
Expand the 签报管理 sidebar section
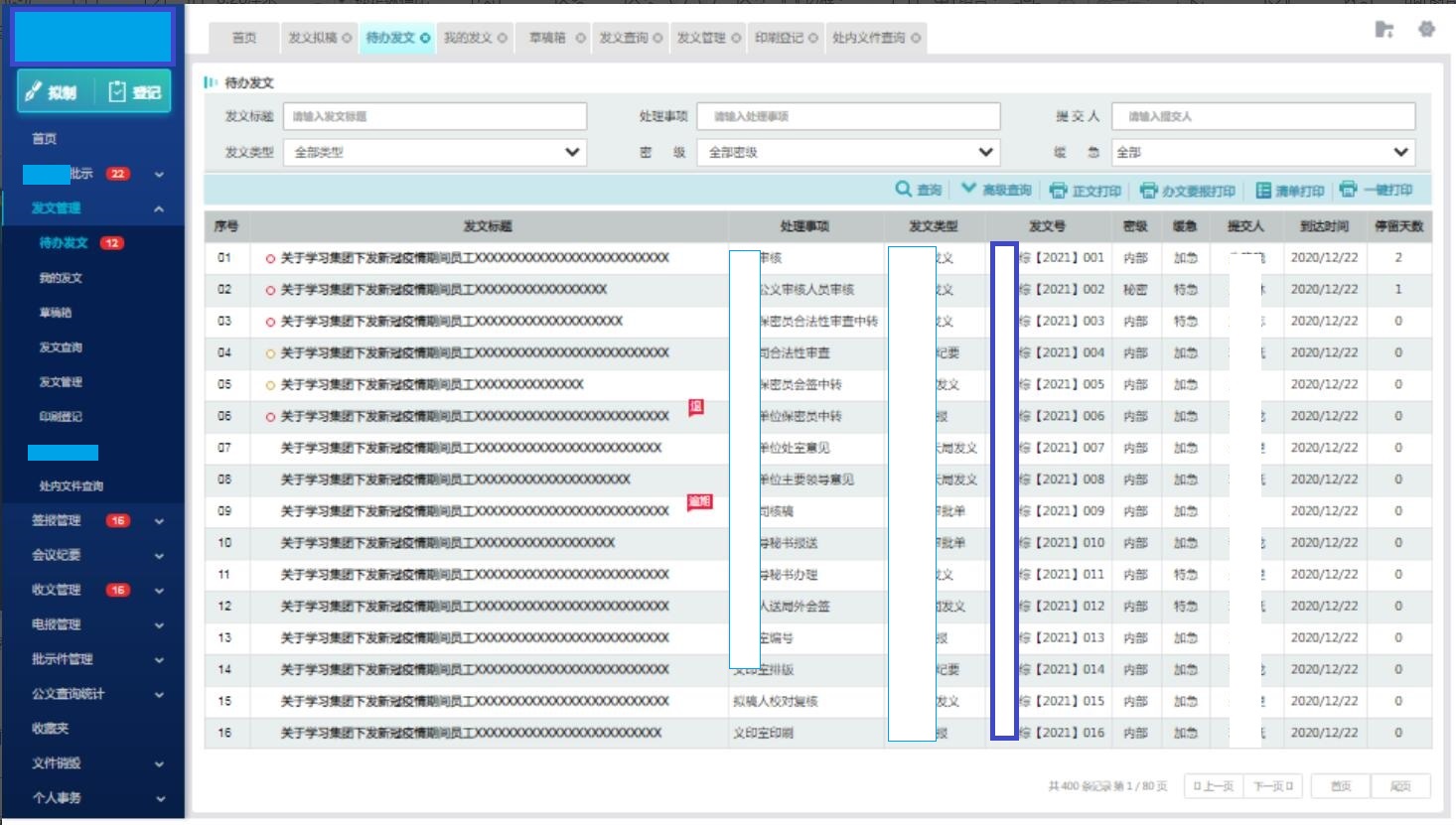(x=159, y=521)
